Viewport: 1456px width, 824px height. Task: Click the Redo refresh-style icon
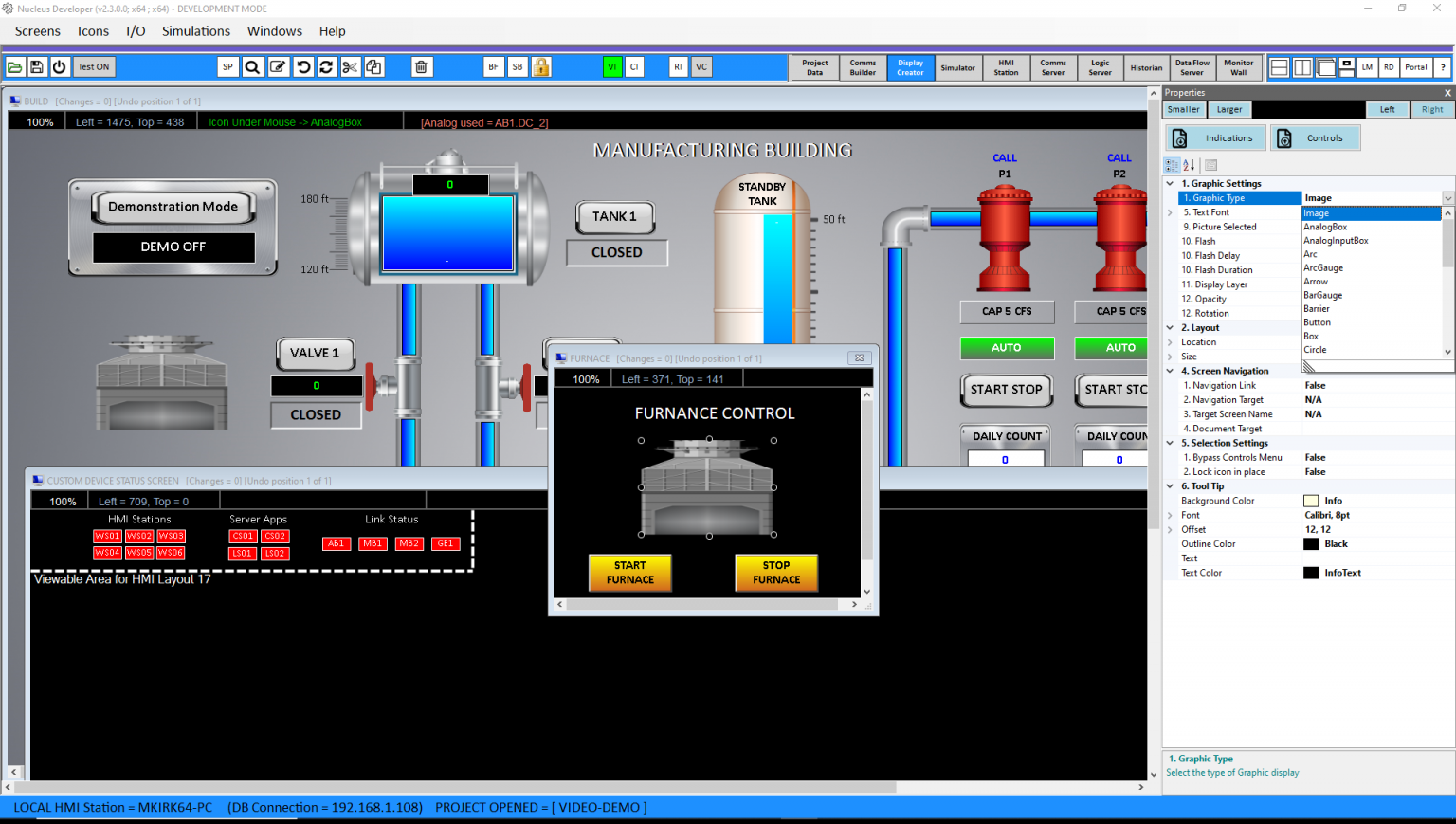pyautogui.click(x=325, y=66)
